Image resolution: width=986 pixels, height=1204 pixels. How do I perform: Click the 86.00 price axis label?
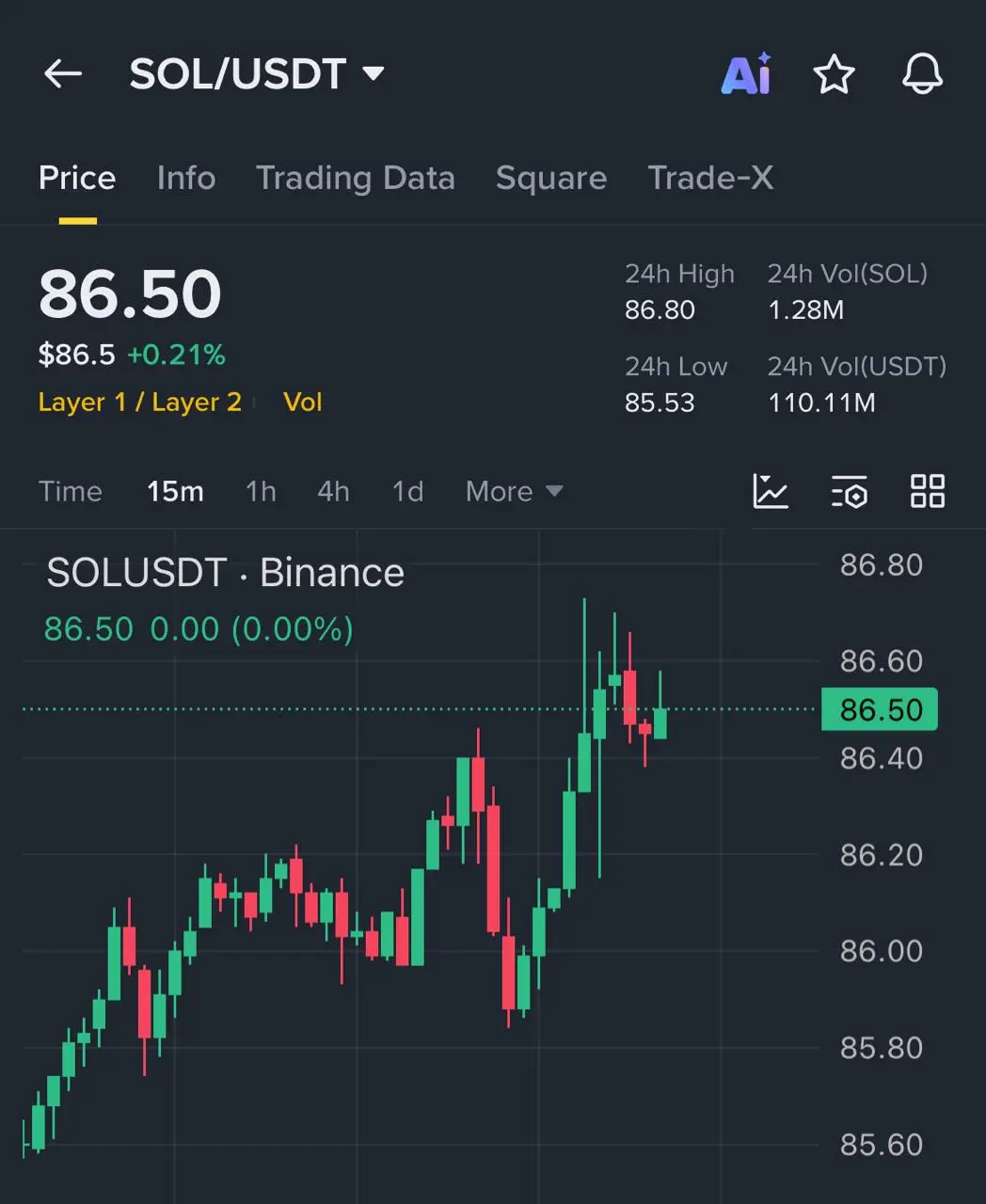pos(882,951)
